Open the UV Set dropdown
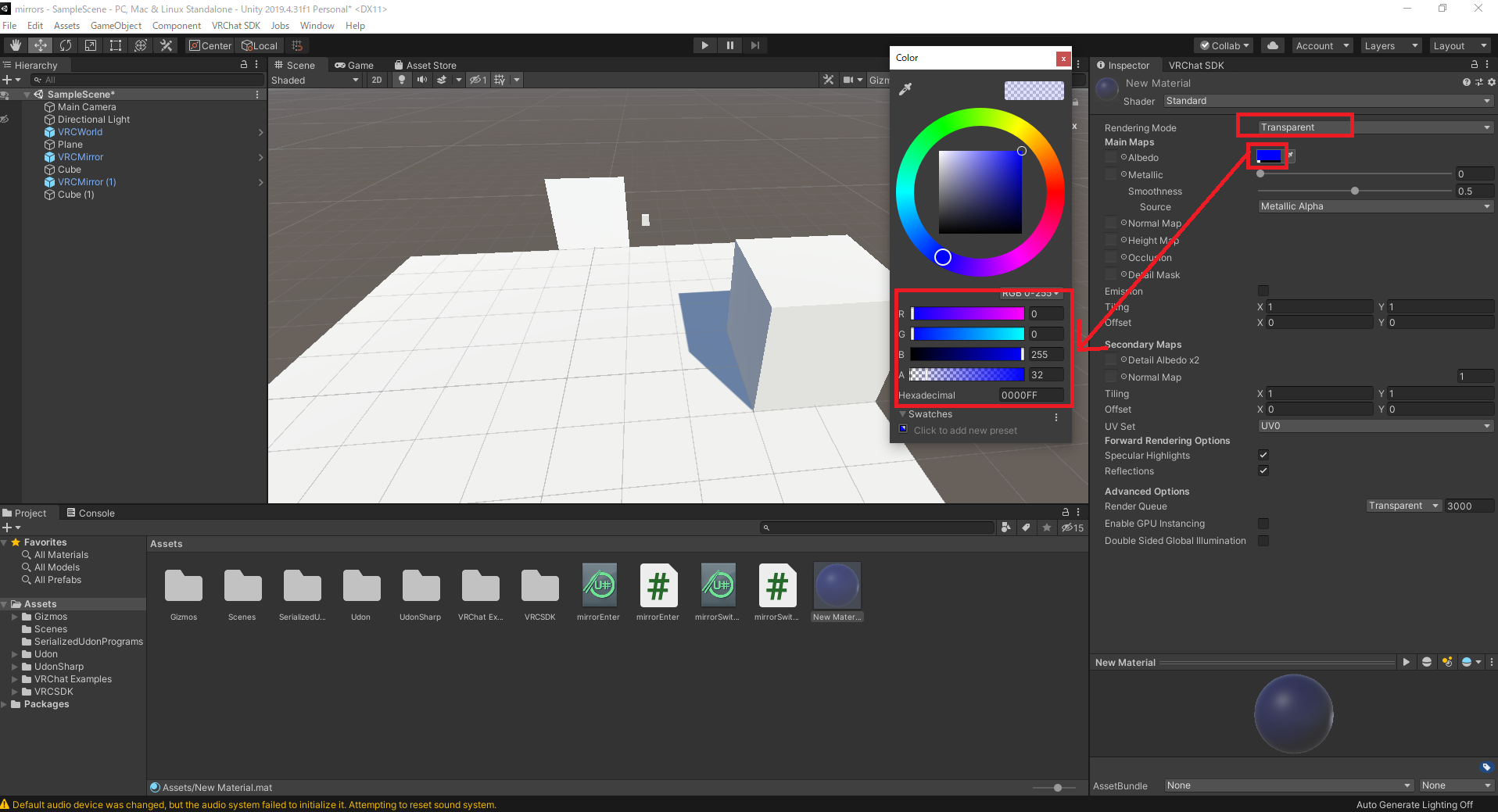 click(1375, 426)
